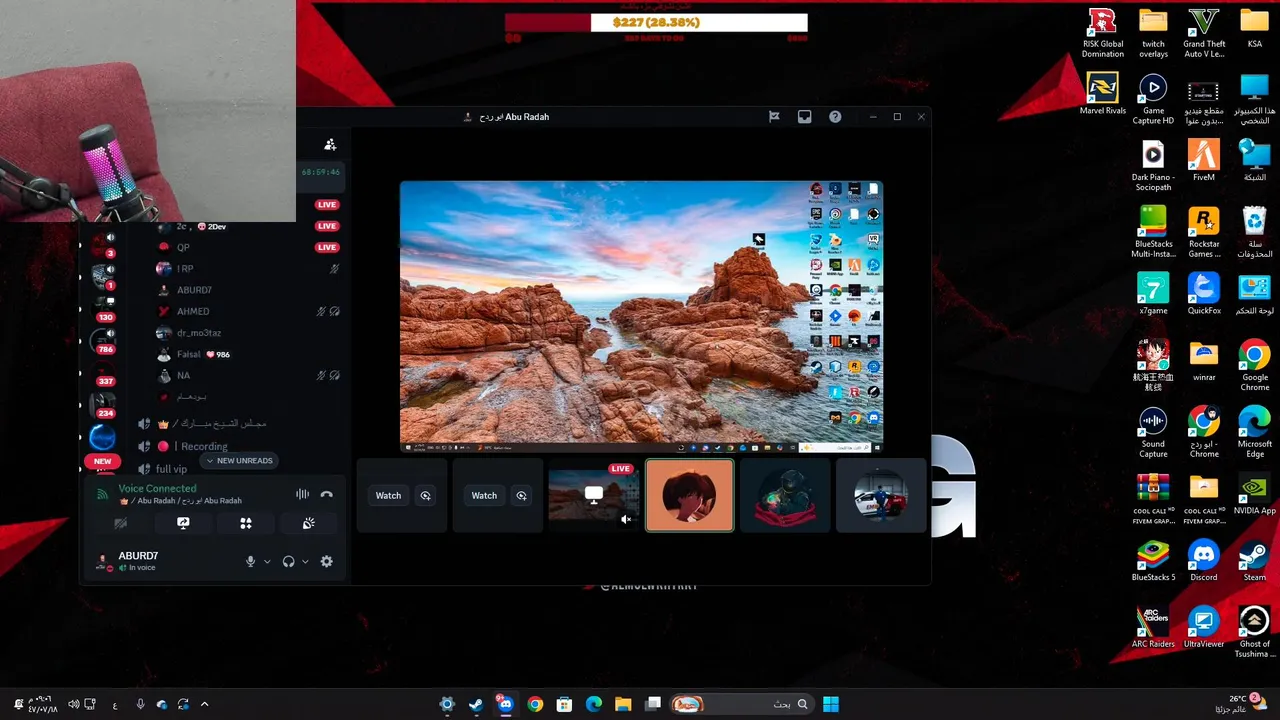Open server icon with 234 badge

coord(103,405)
